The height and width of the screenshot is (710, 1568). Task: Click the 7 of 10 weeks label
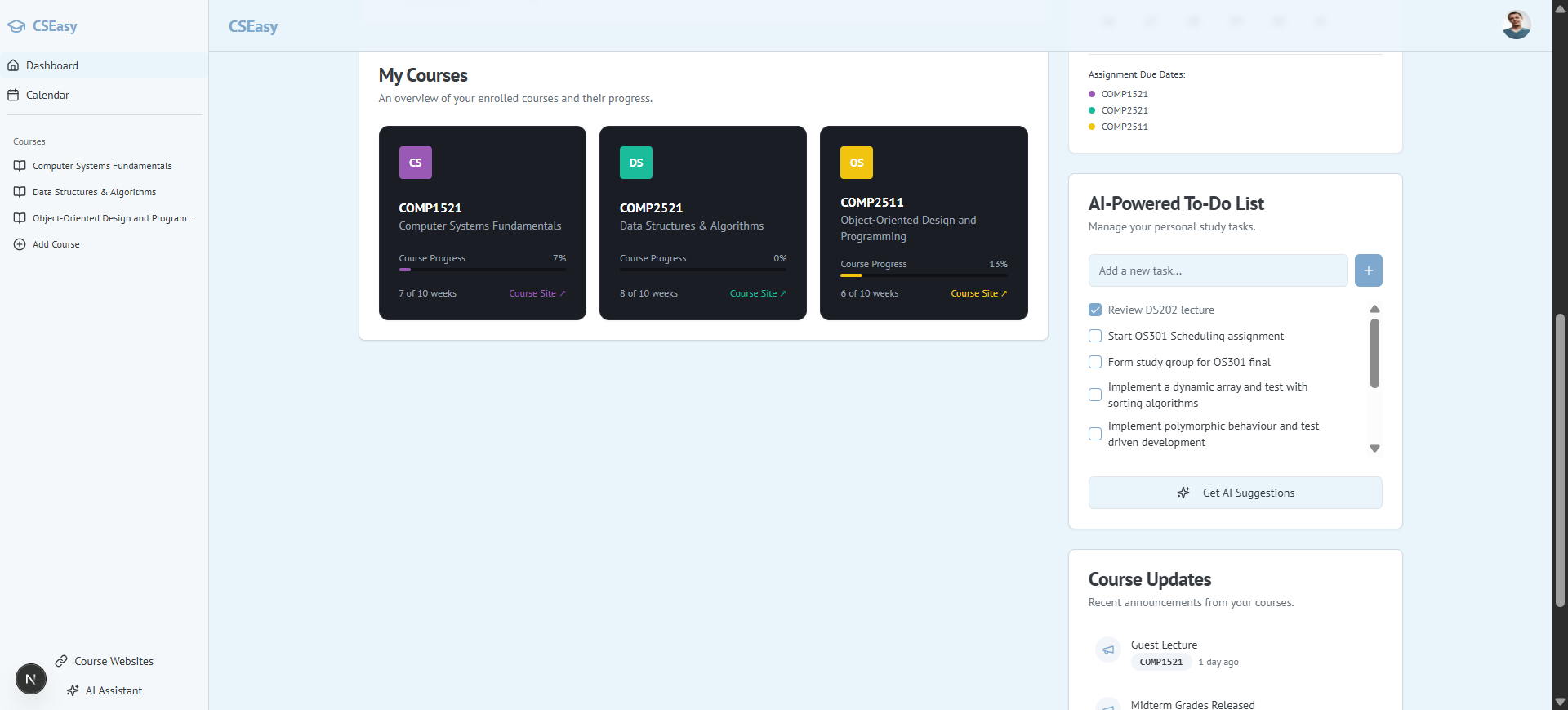(428, 293)
